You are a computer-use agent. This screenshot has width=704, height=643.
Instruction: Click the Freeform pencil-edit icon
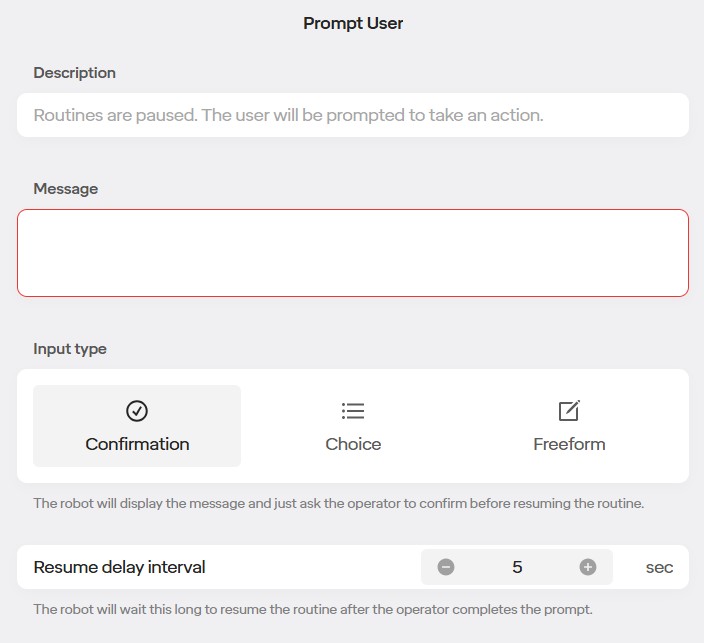click(x=569, y=411)
